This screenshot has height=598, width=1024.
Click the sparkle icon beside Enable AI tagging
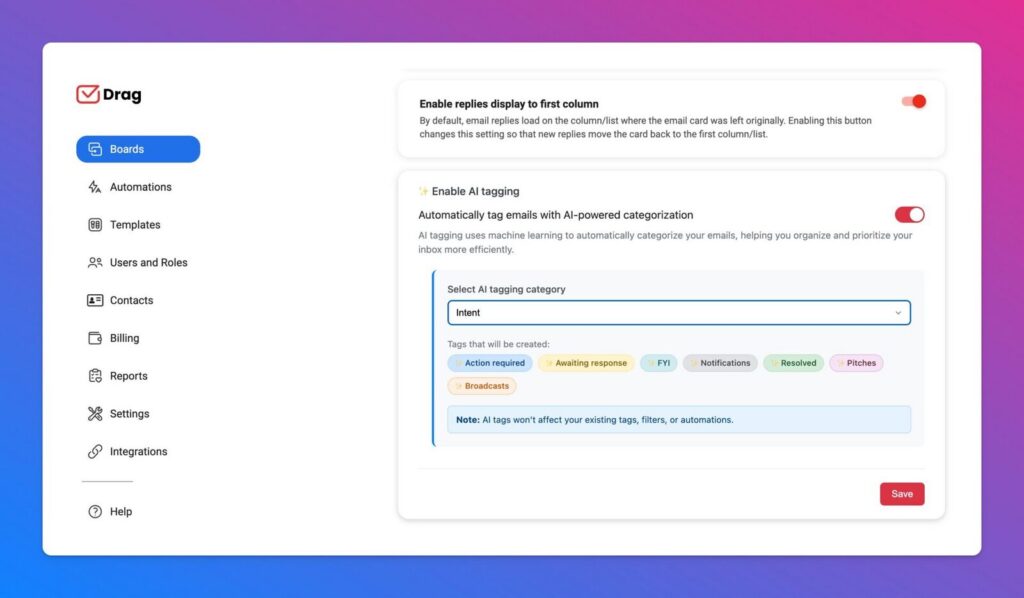coord(423,191)
